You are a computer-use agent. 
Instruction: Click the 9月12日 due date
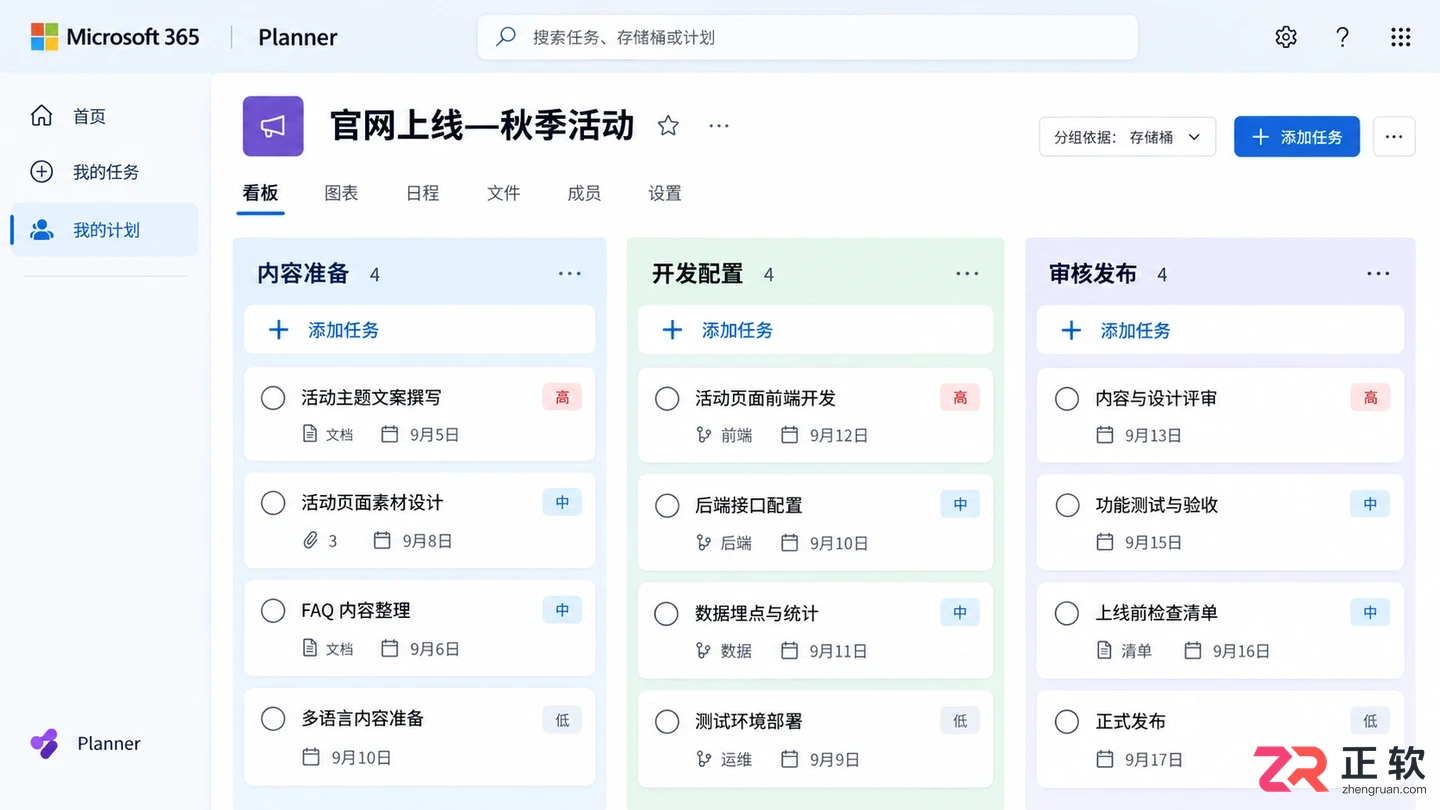pos(839,436)
